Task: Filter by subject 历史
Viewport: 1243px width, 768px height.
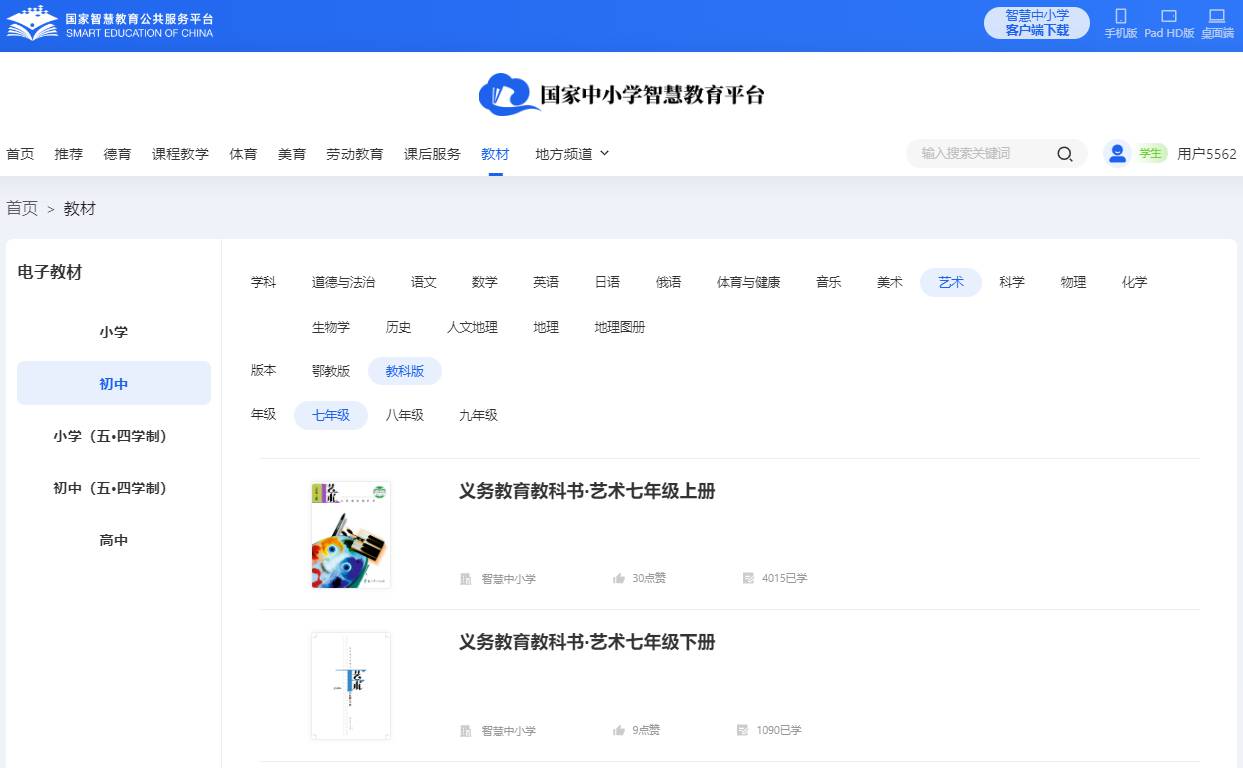Action: pyautogui.click(x=398, y=327)
